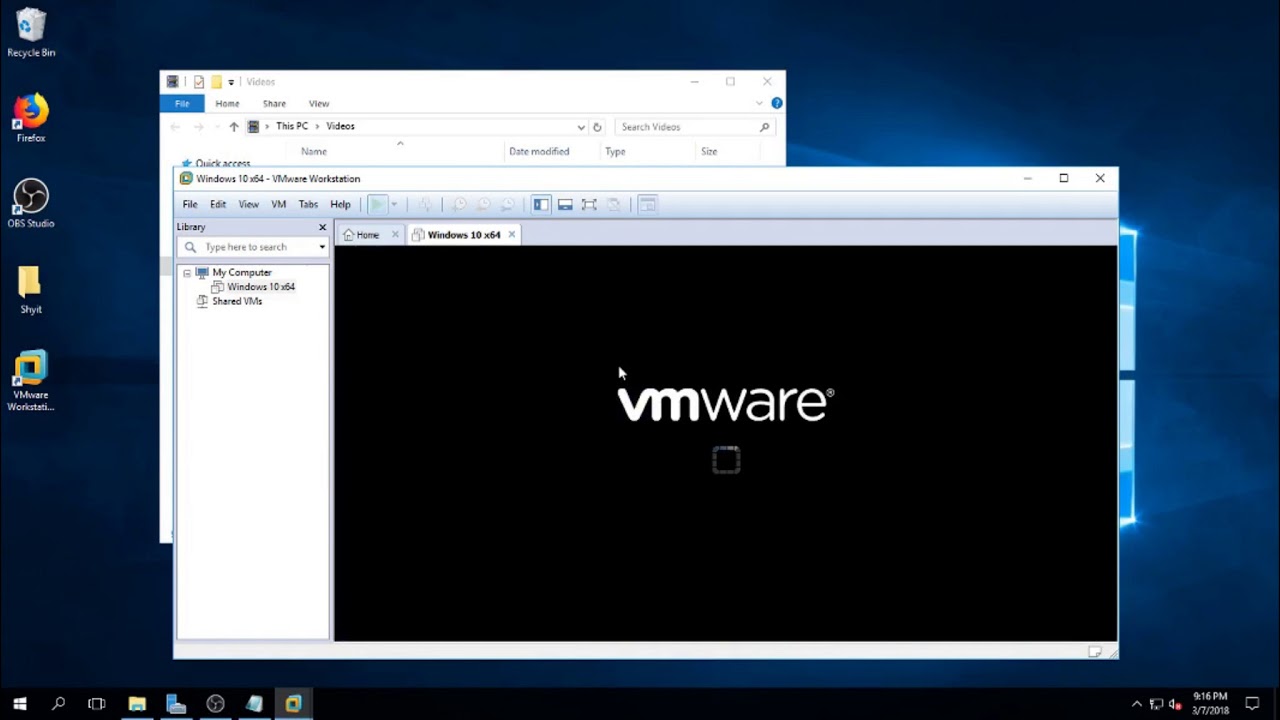Open VMware View menu
The image size is (1280, 720).
click(x=248, y=204)
